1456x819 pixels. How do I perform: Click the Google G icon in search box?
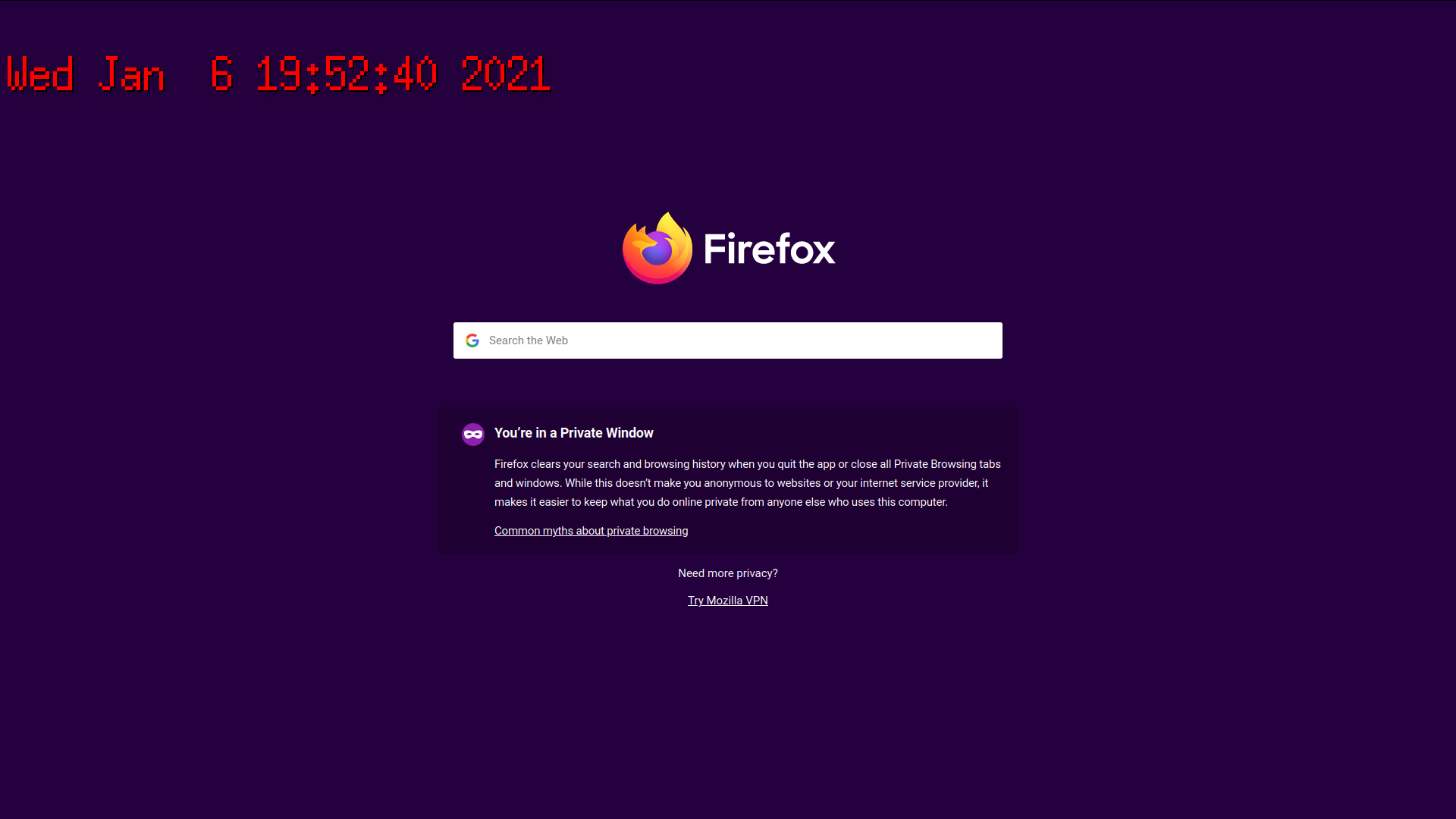472,340
